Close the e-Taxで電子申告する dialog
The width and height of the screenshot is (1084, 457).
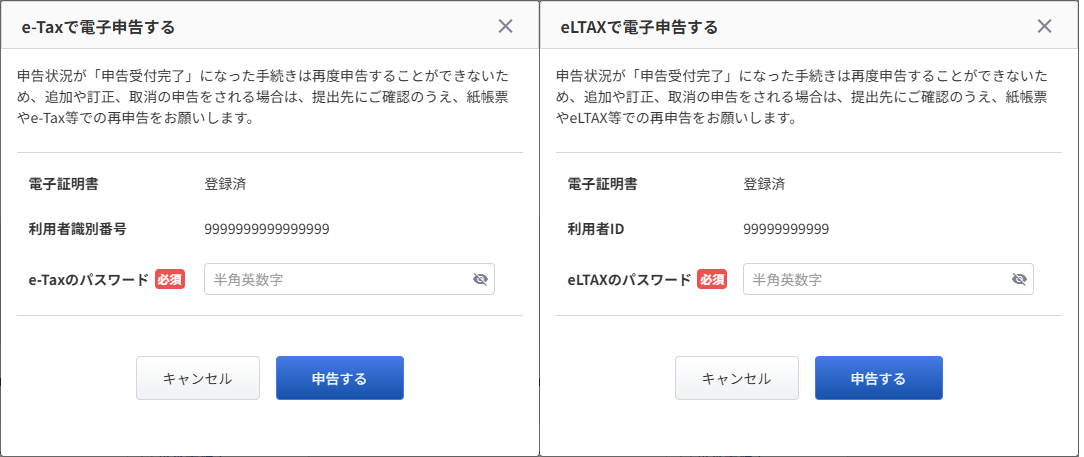[x=505, y=26]
